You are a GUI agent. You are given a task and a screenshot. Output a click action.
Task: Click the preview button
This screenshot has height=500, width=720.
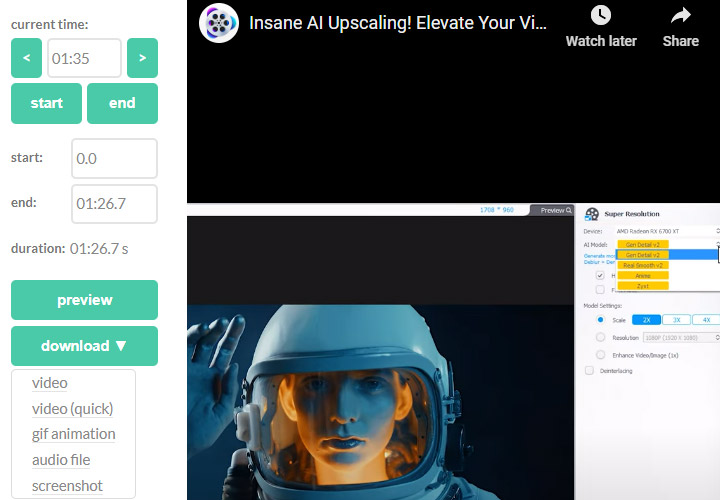[x=84, y=300]
